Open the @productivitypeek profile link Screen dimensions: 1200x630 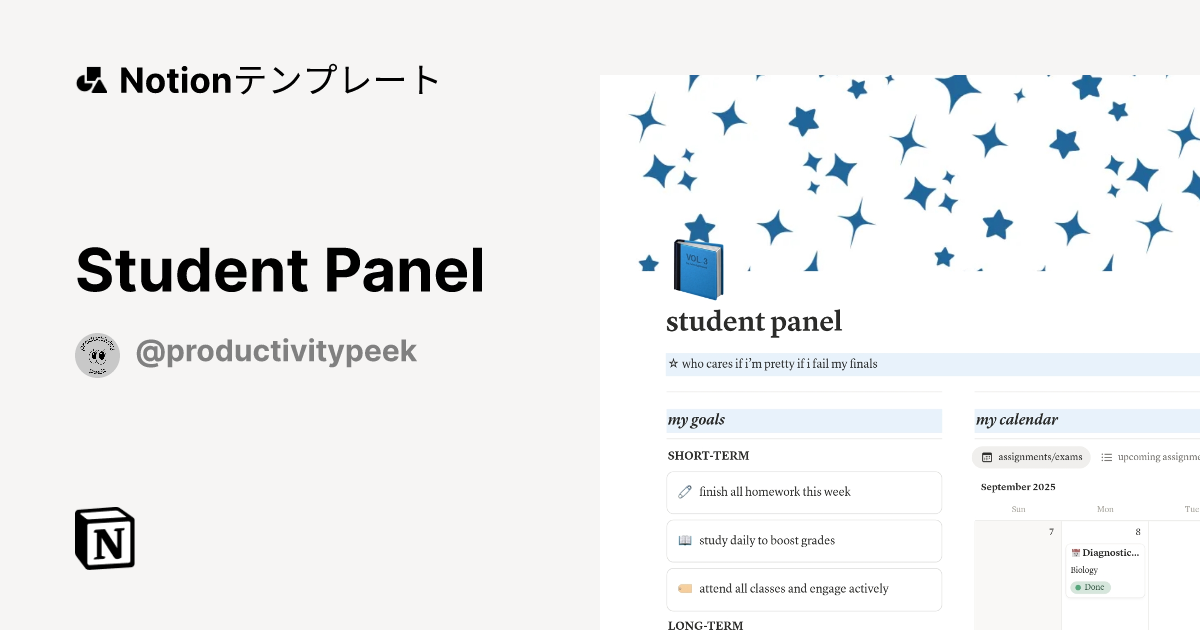click(276, 351)
